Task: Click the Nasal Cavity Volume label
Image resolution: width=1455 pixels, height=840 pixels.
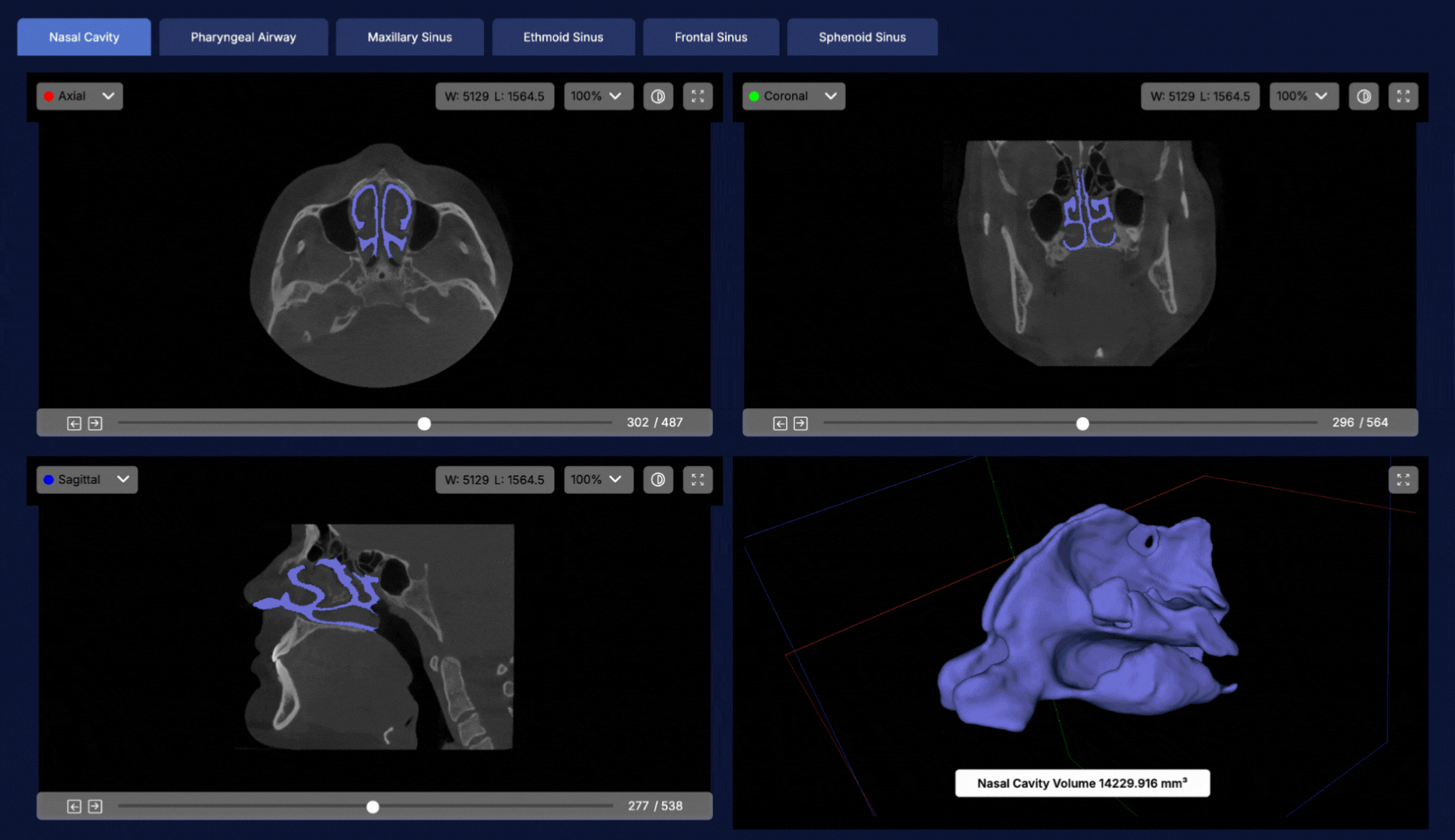Action: (1082, 783)
